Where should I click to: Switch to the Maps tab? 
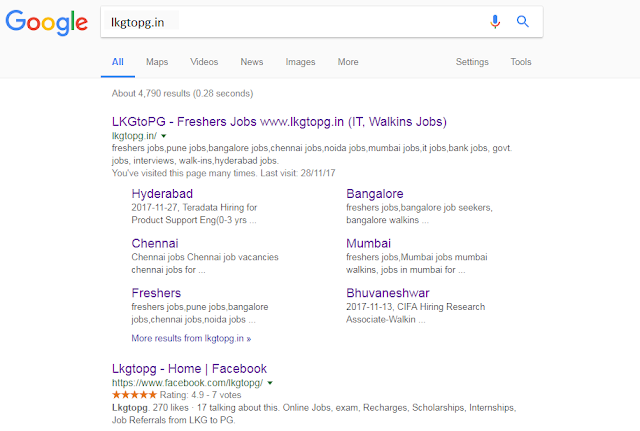pos(157,62)
